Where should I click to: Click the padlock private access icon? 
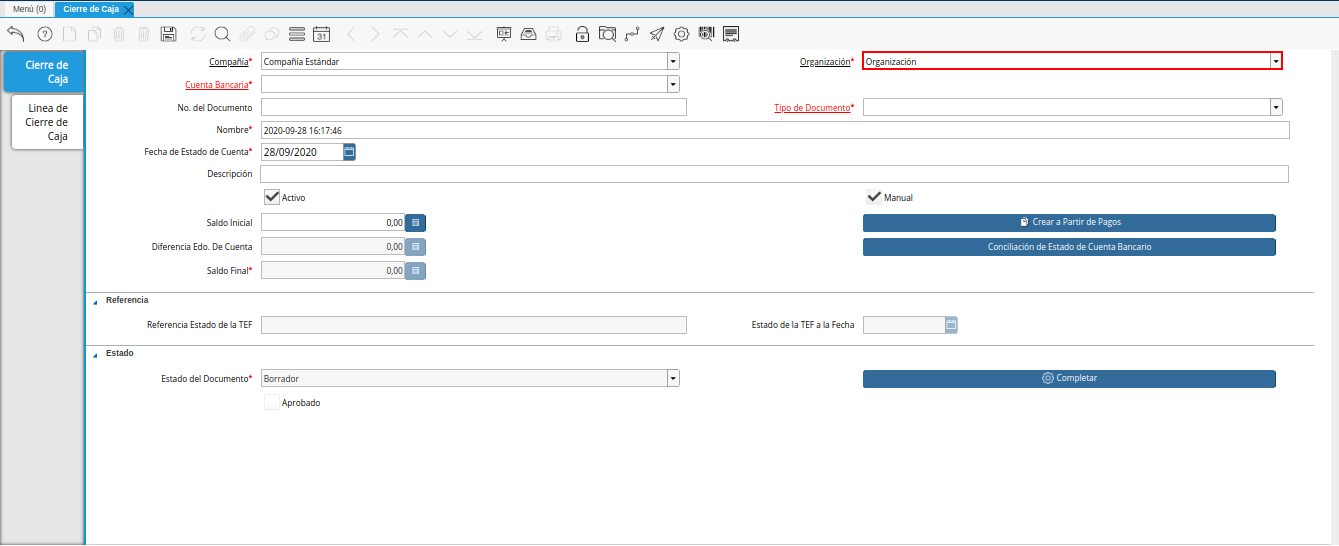583,34
